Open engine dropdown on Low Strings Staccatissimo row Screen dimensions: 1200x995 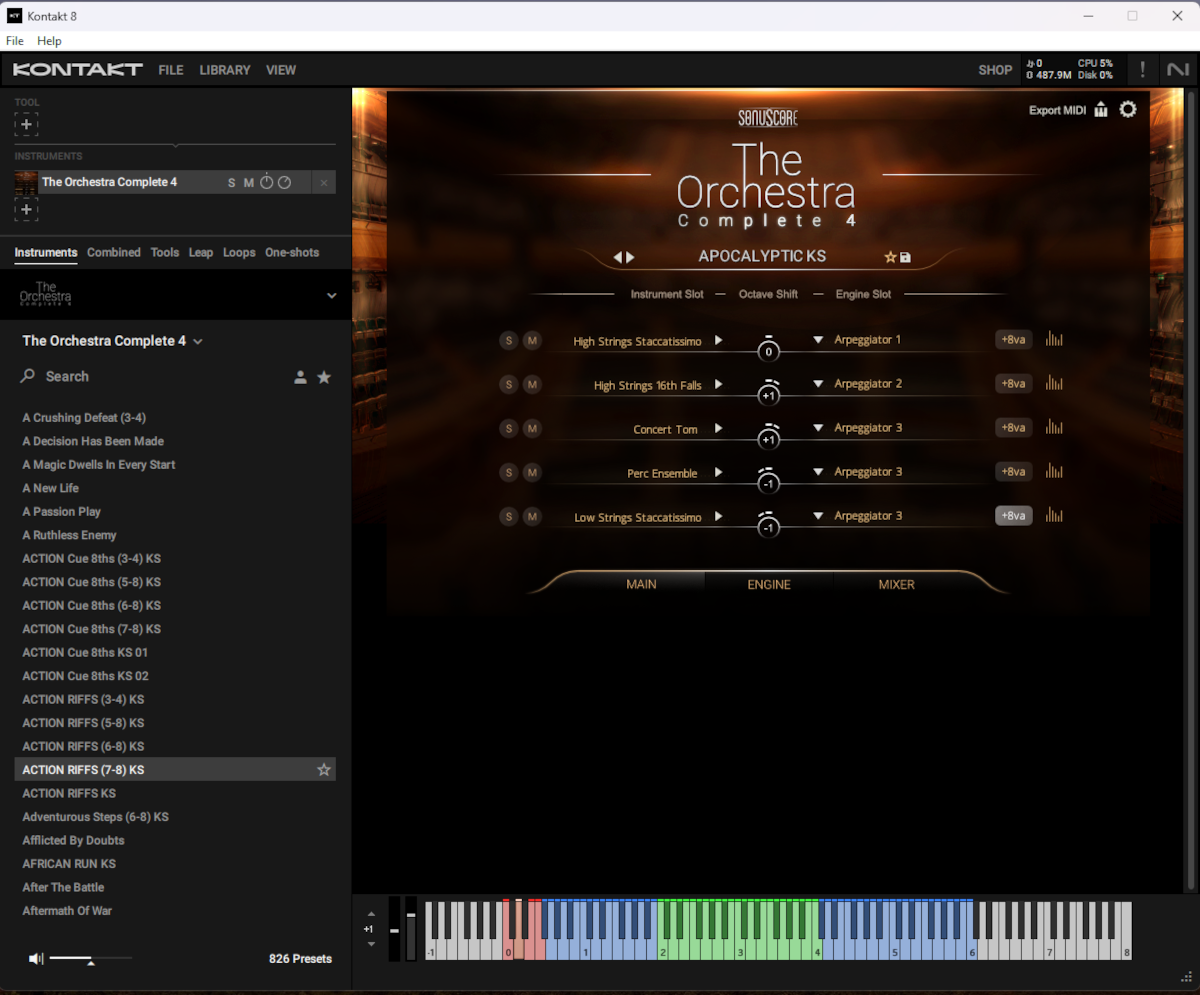(818, 516)
